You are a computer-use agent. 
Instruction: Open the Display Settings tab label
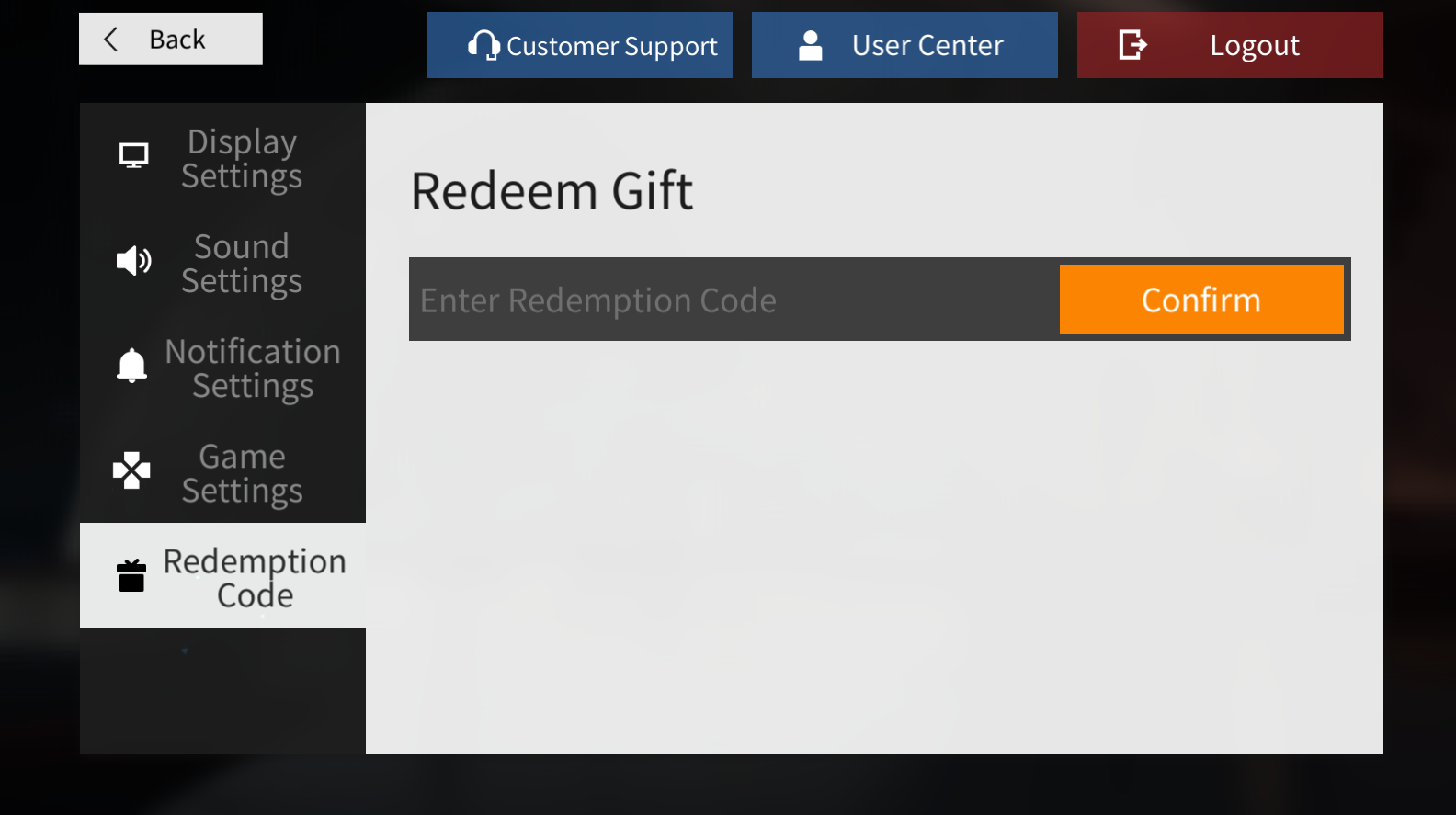242,159
